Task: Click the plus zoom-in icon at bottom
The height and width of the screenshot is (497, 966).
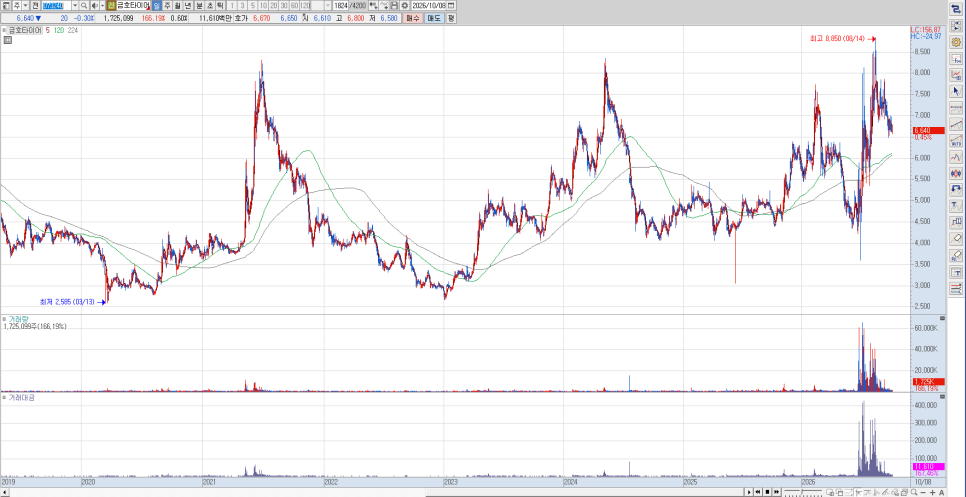Action: click(932, 492)
